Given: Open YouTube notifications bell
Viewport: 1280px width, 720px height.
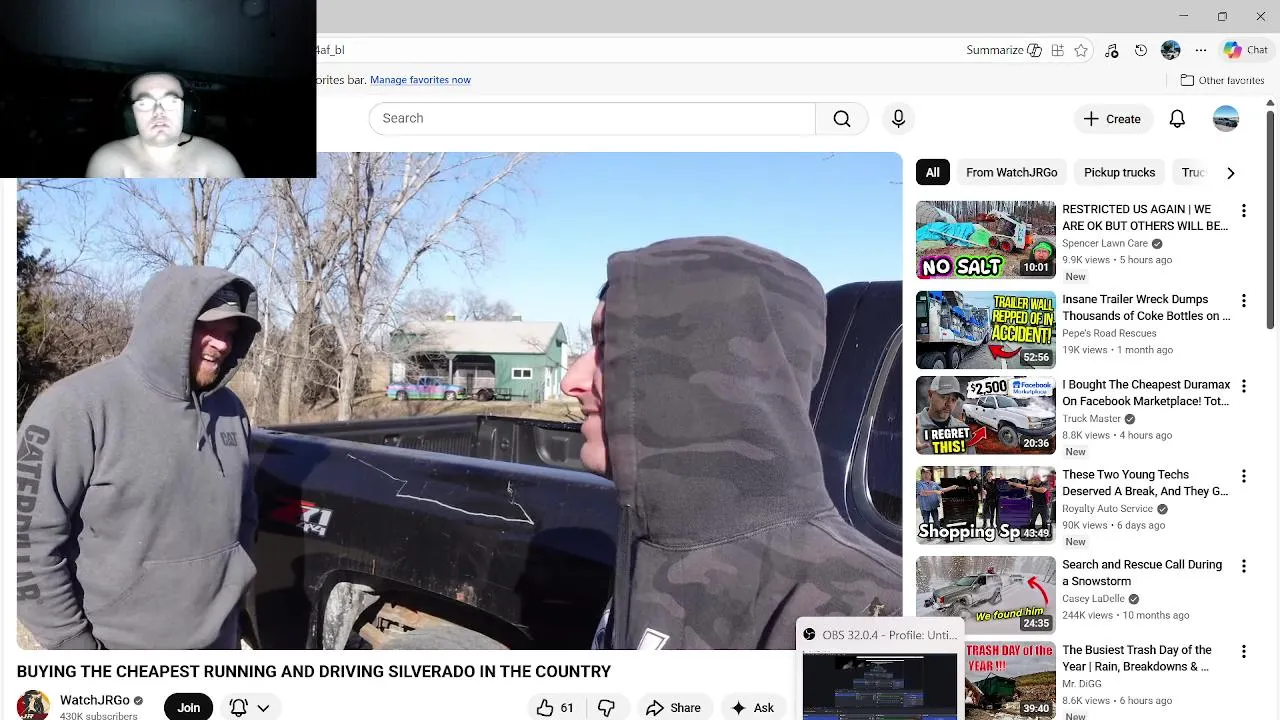Looking at the screenshot, I should click(x=1177, y=119).
